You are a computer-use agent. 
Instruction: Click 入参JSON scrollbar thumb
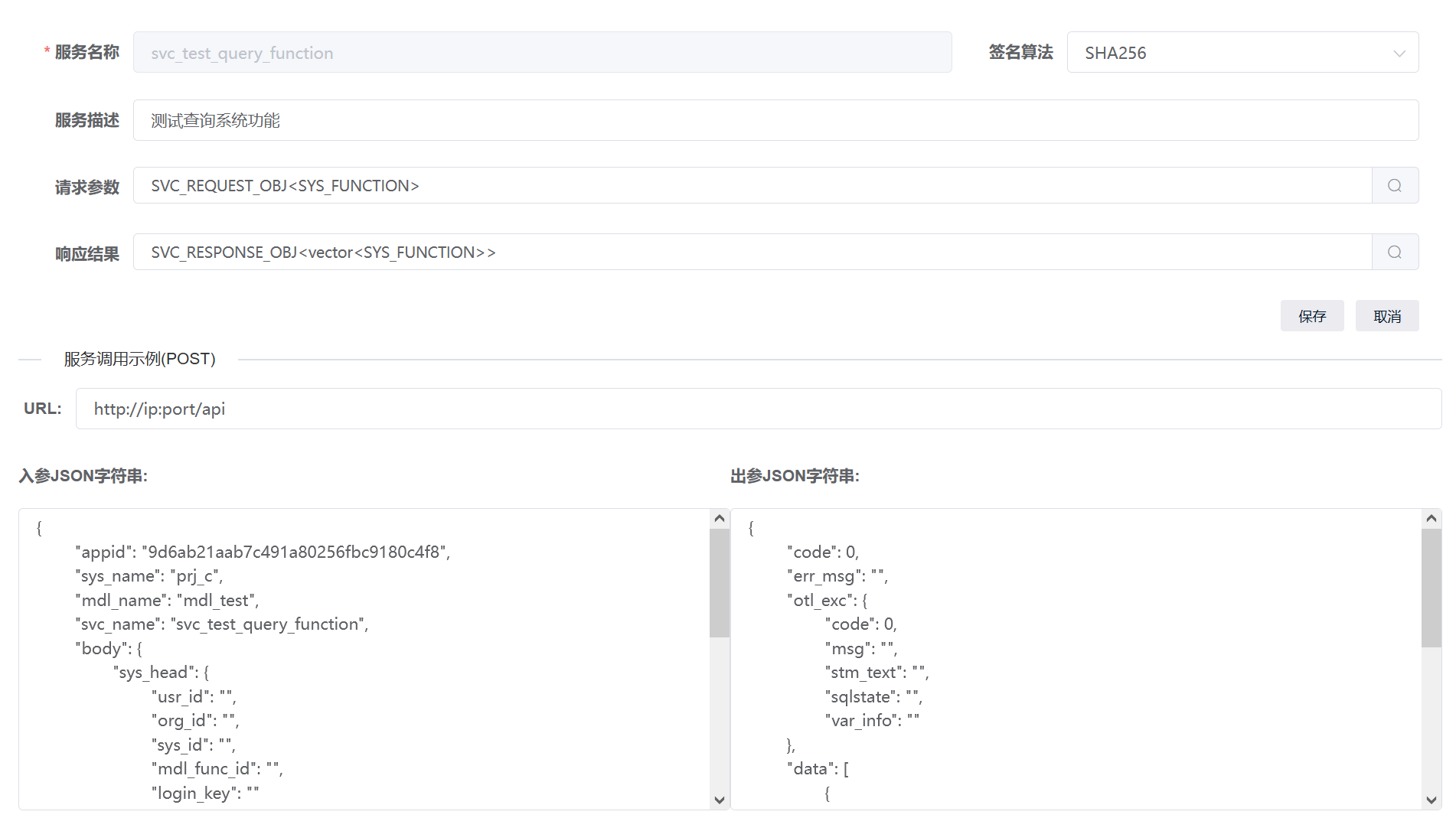click(x=719, y=583)
